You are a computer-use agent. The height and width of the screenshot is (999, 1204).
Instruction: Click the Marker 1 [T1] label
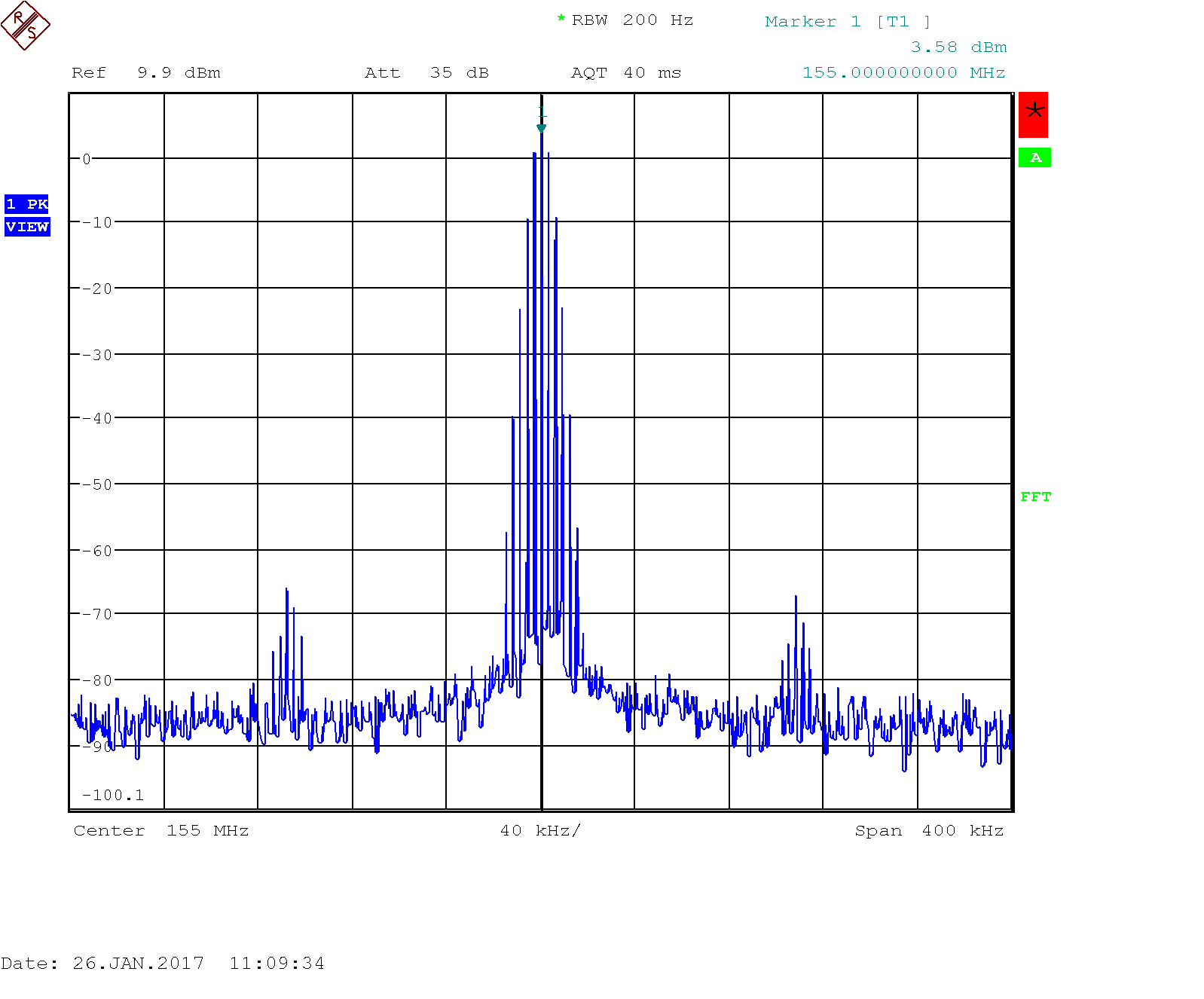pos(848,22)
